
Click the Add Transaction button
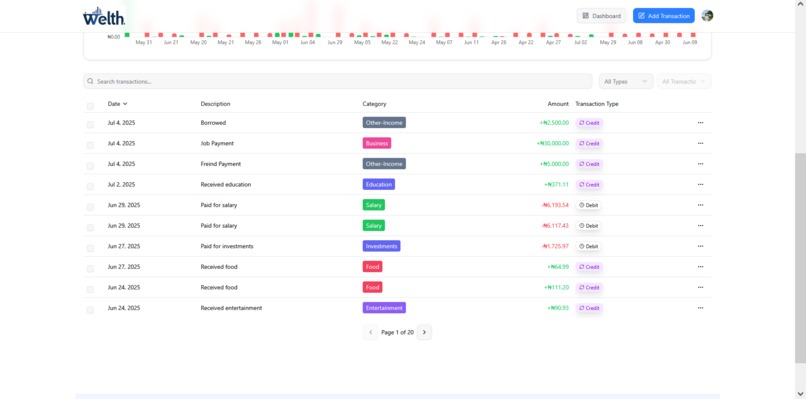pyautogui.click(x=664, y=16)
